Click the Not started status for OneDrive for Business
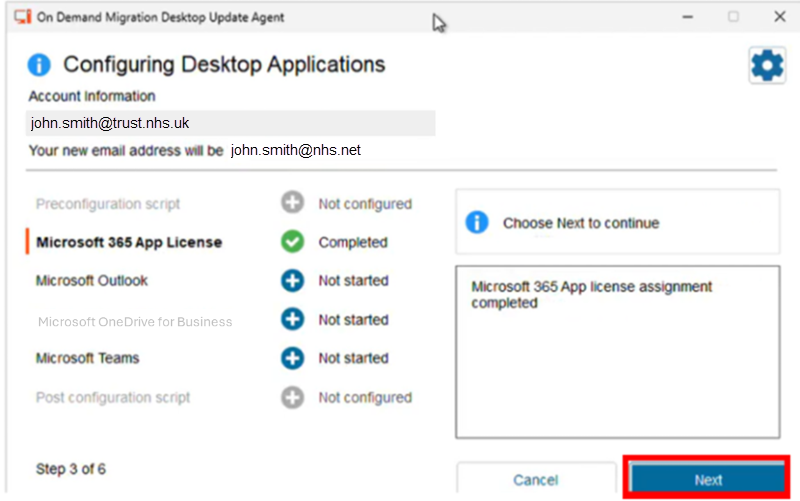Image resolution: width=800 pixels, height=501 pixels. [354, 320]
